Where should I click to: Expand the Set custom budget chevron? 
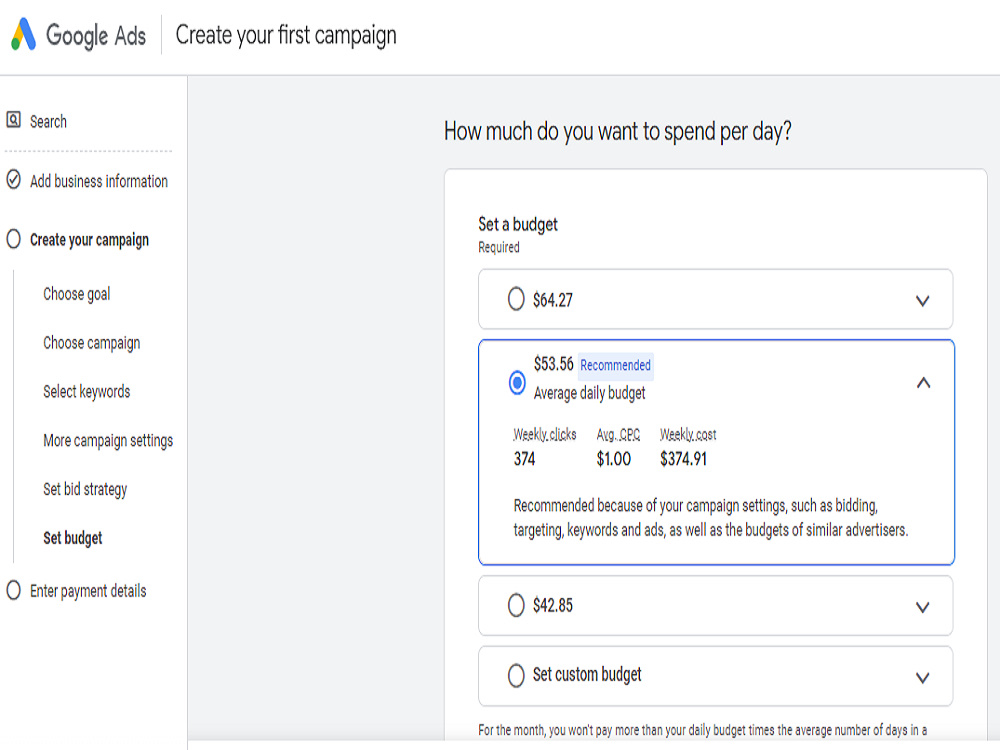(922, 677)
